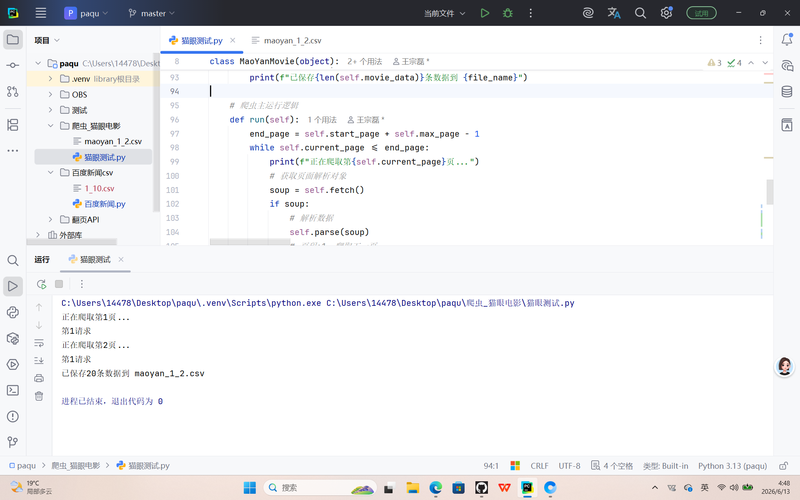This screenshot has height=500, width=800.
Task: Change 4 个空格 indent setting
Action: tap(612, 465)
